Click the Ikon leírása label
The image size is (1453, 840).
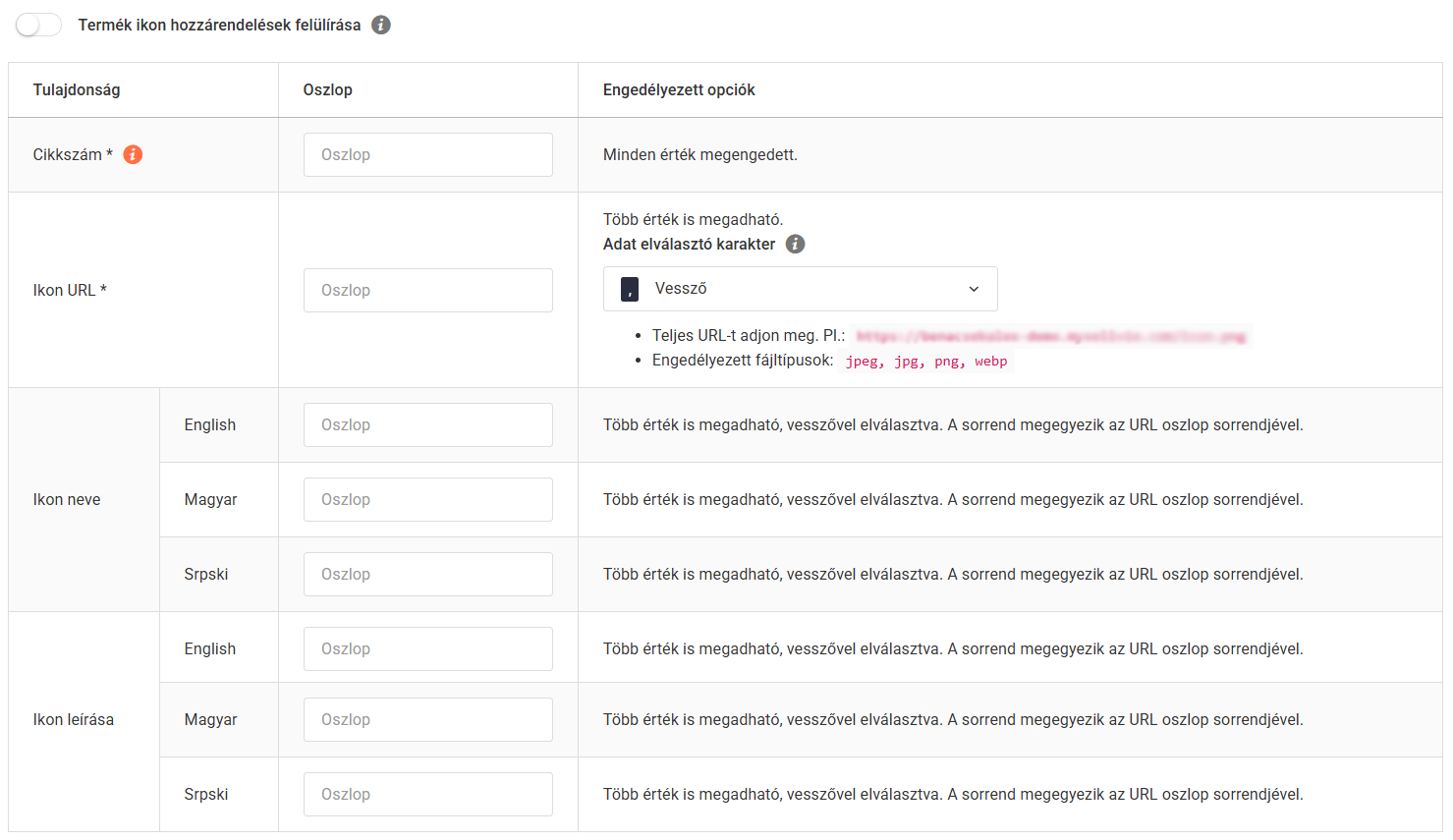point(74,719)
